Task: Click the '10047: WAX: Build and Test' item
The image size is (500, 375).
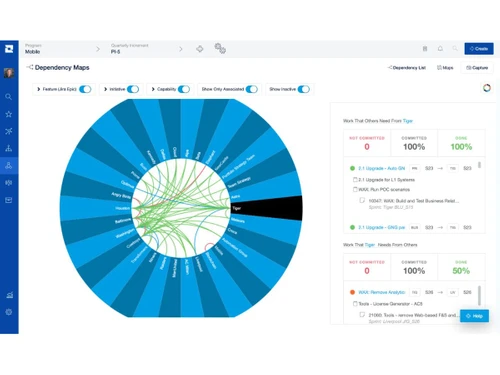Action: point(414,201)
